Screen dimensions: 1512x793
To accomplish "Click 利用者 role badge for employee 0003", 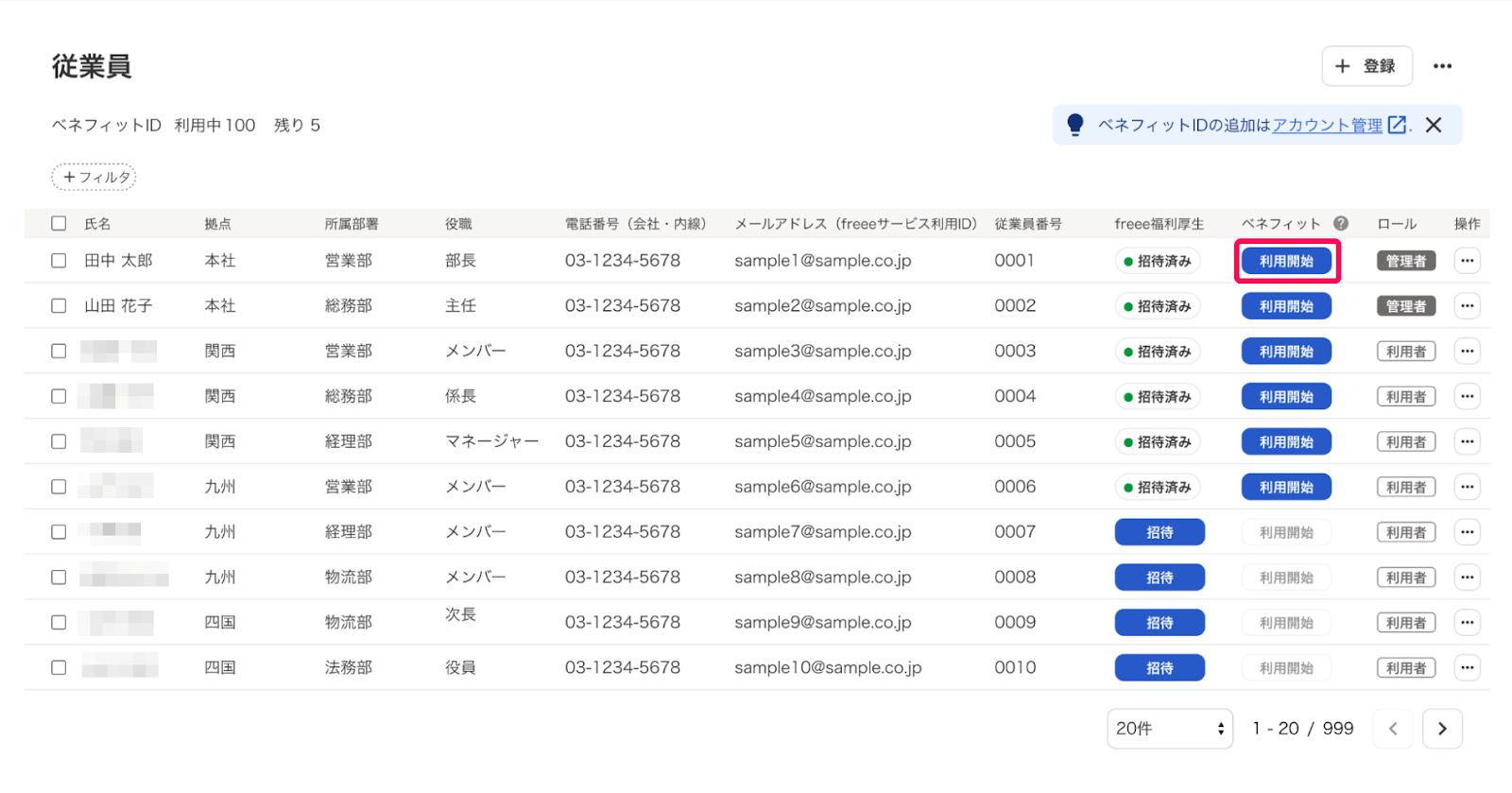I will pos(1406,352).
